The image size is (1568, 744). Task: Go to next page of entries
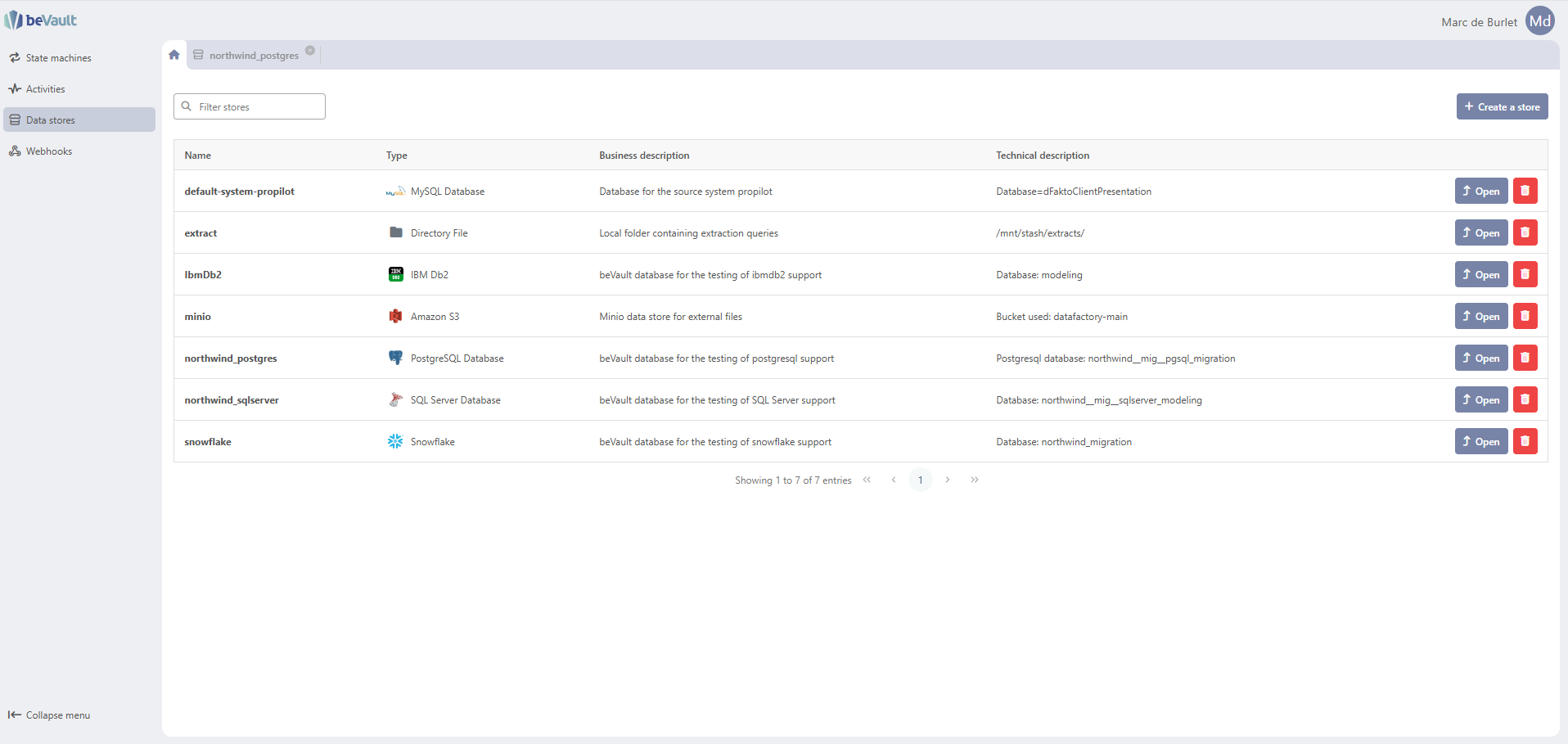[948, 480]
